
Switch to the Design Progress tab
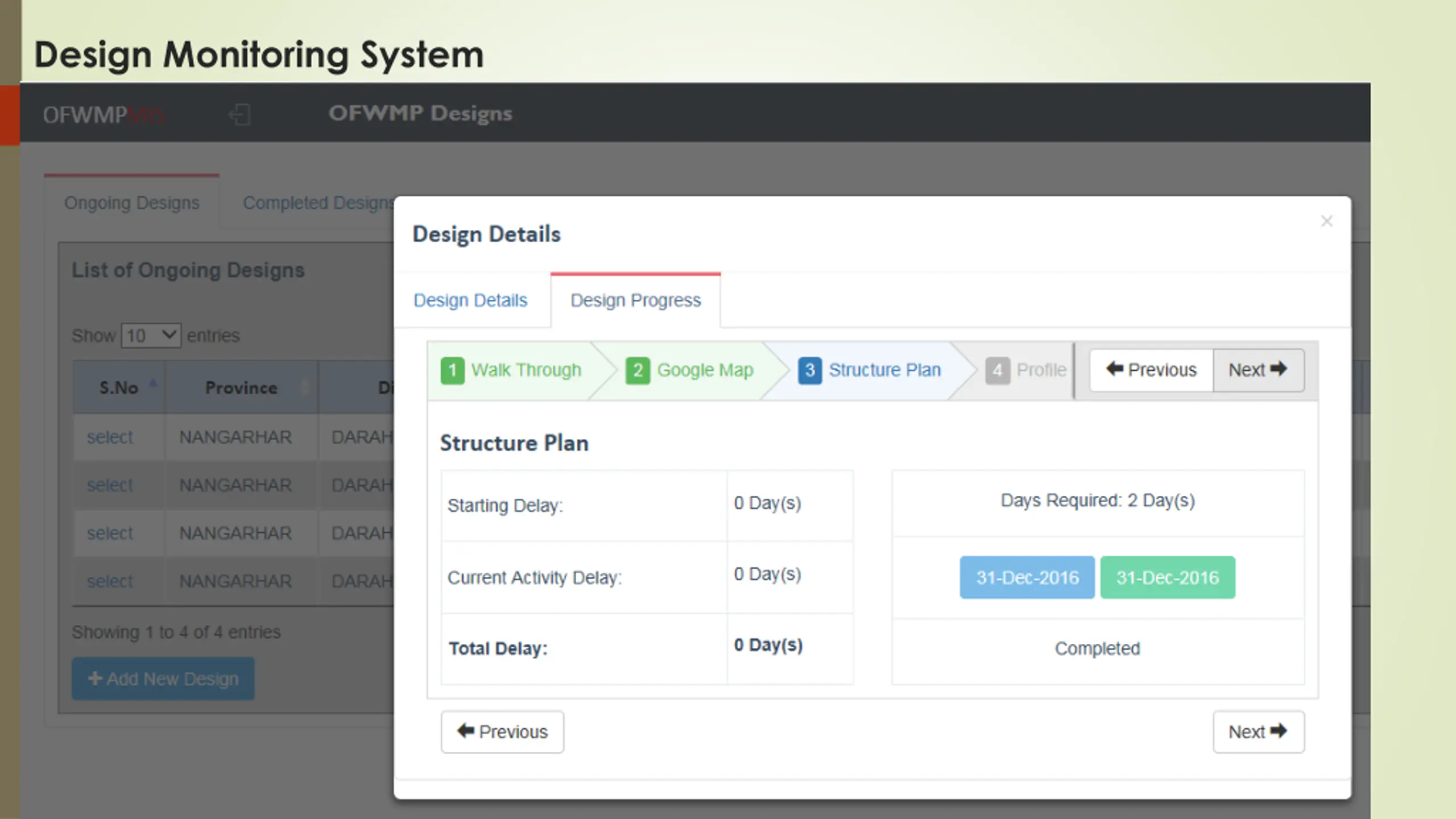click(x=635, y=300)
